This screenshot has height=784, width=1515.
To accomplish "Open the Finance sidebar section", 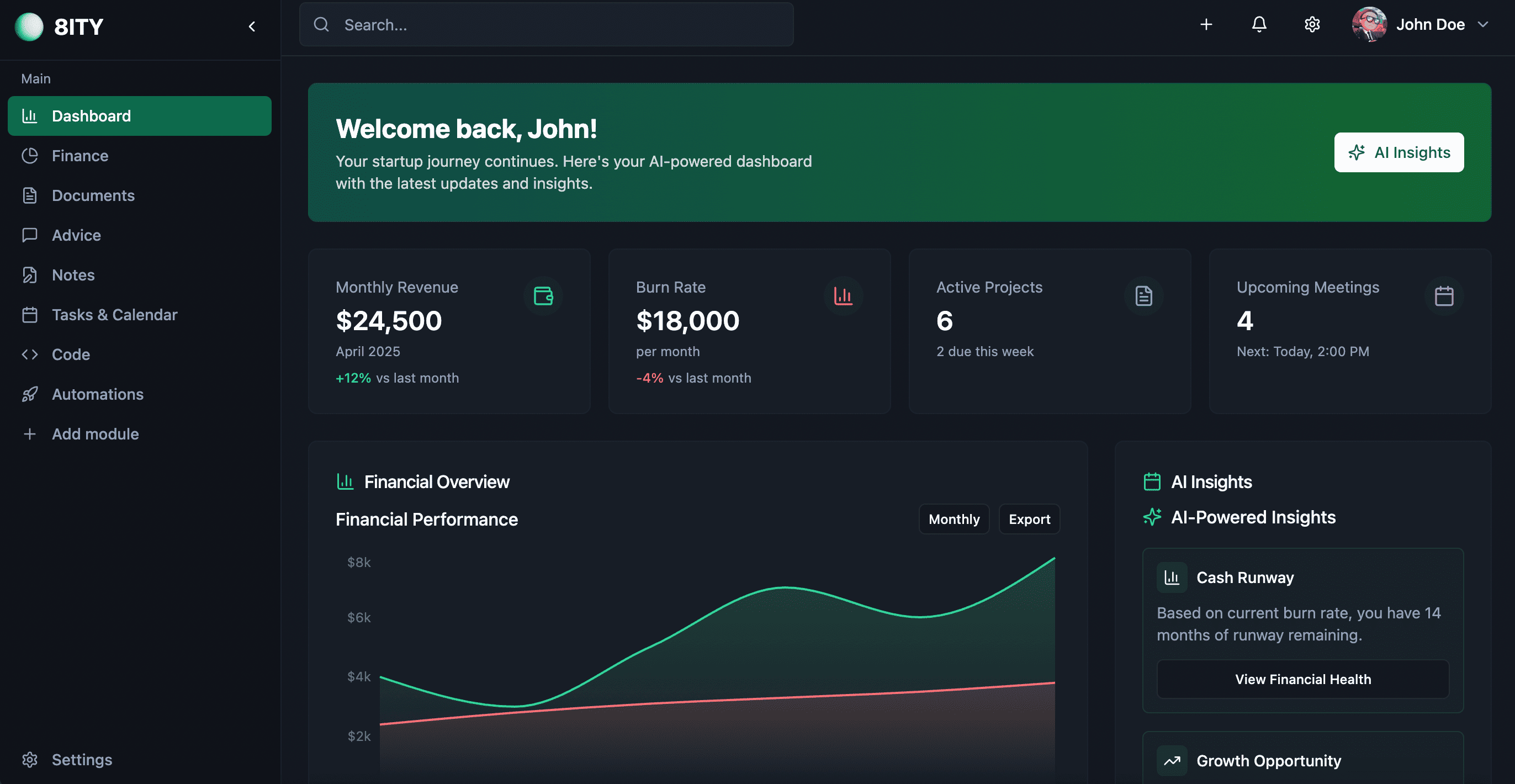I will pos(80,156).
